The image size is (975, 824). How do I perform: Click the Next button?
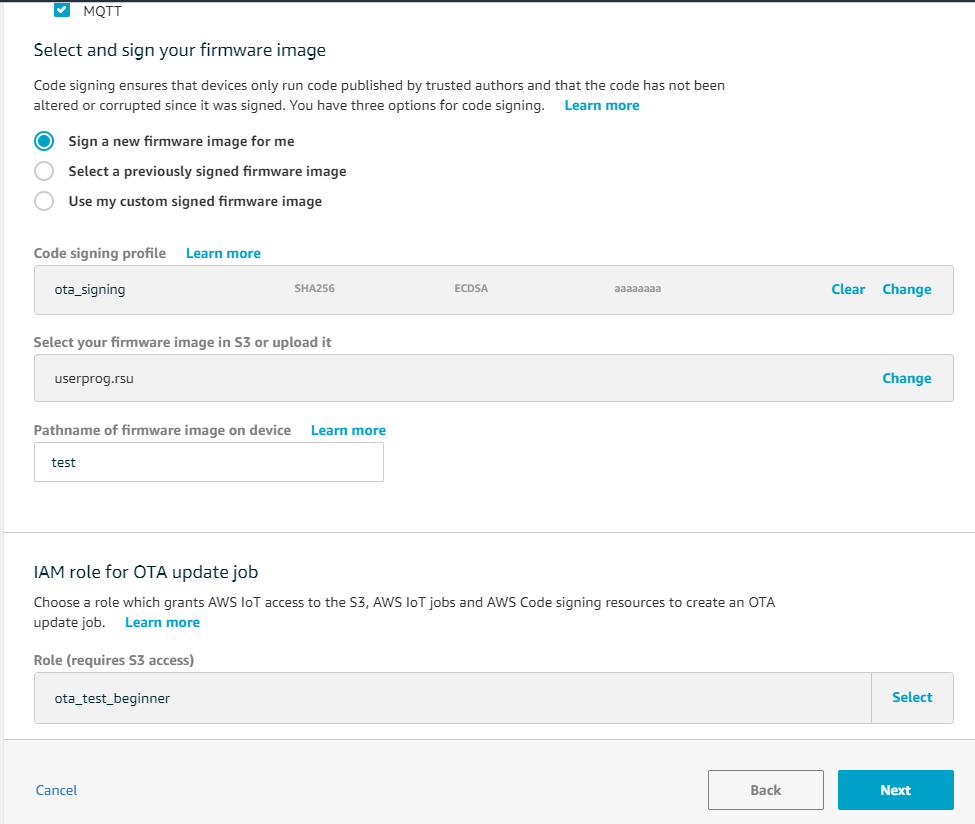[x=895, y=790]
